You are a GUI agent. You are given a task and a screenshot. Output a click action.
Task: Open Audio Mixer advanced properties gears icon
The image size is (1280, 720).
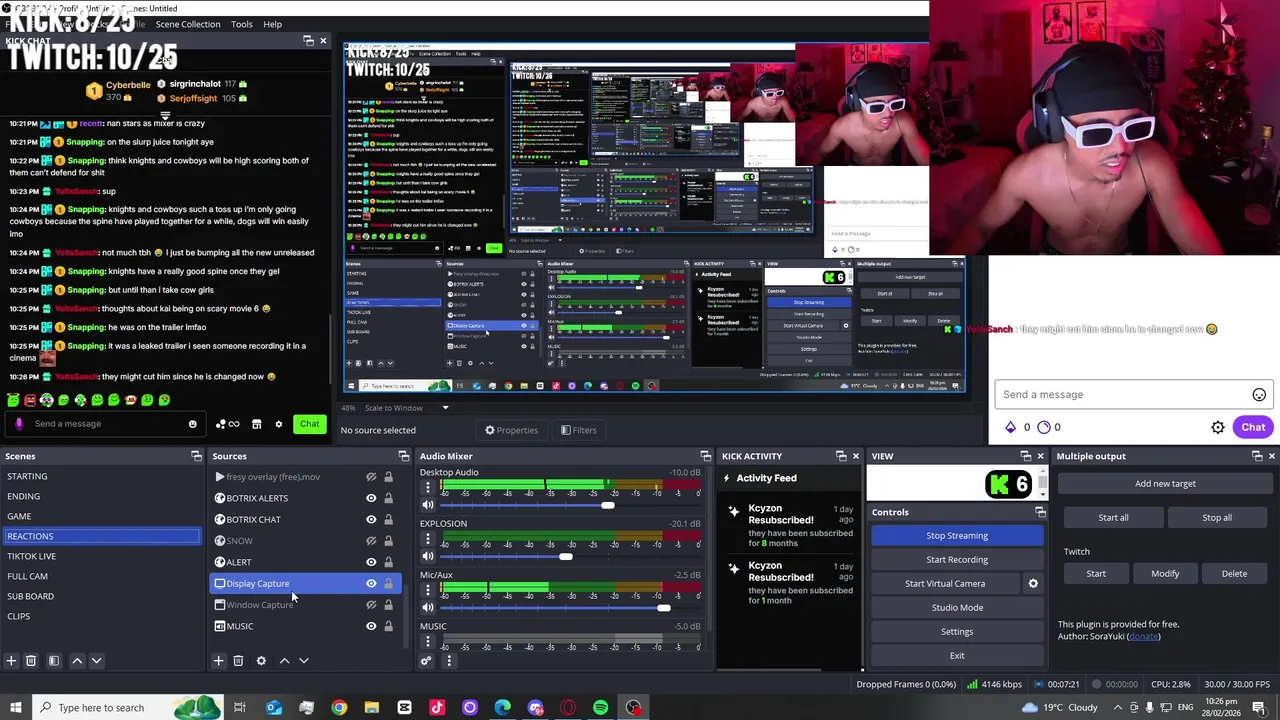coord(426,661)
